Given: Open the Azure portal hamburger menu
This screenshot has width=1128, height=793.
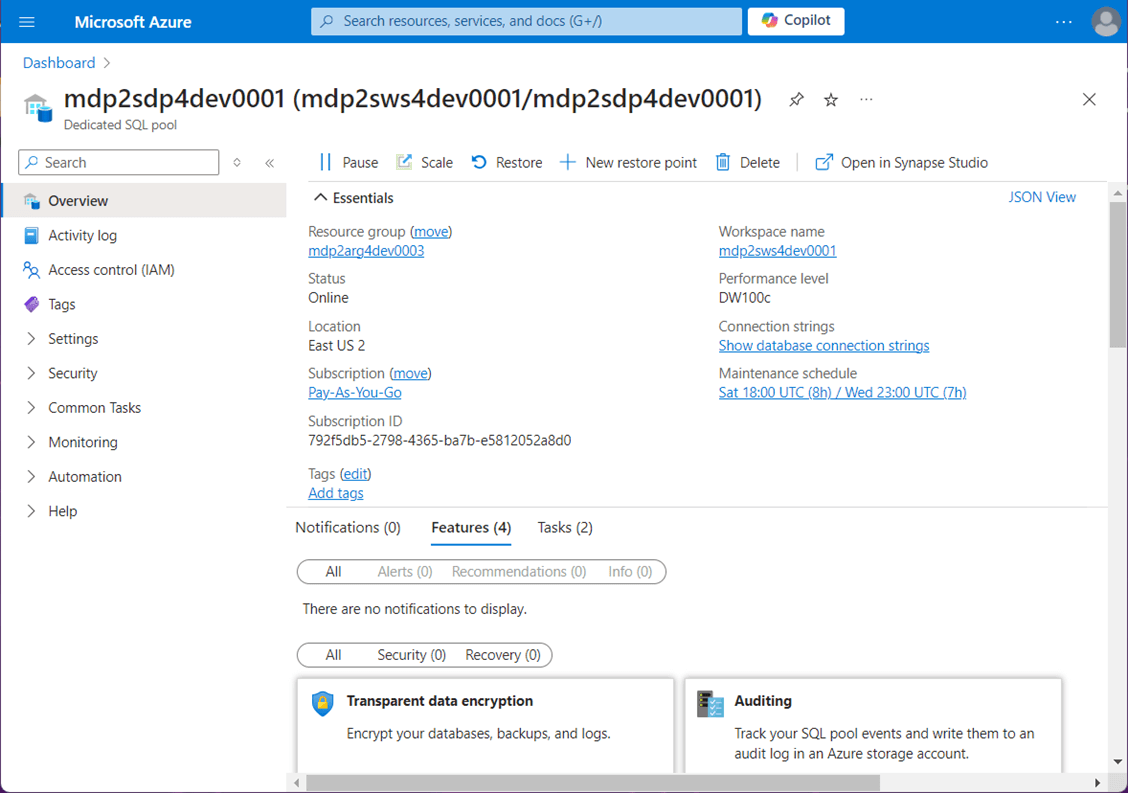Looking at the screenshot, I should click(27, 21).
